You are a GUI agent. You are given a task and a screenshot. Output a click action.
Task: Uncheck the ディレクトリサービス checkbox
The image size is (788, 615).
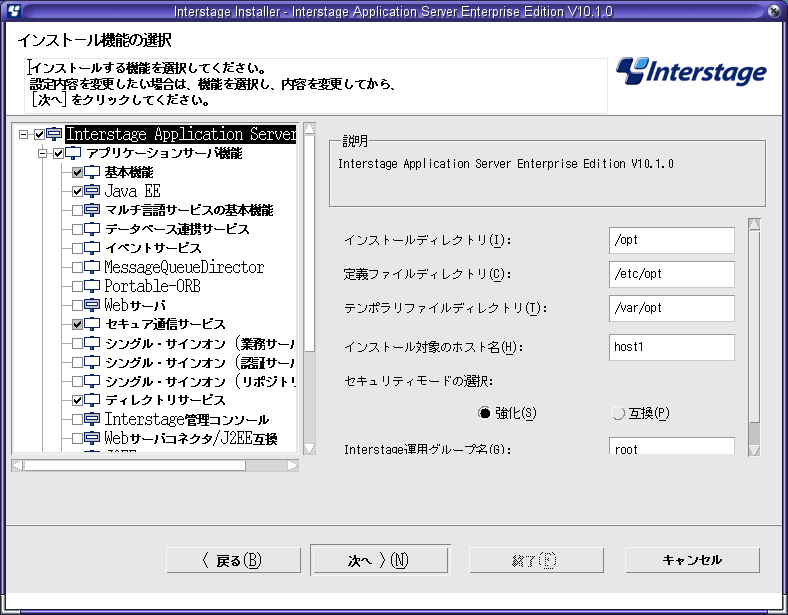tap(77, 400)
